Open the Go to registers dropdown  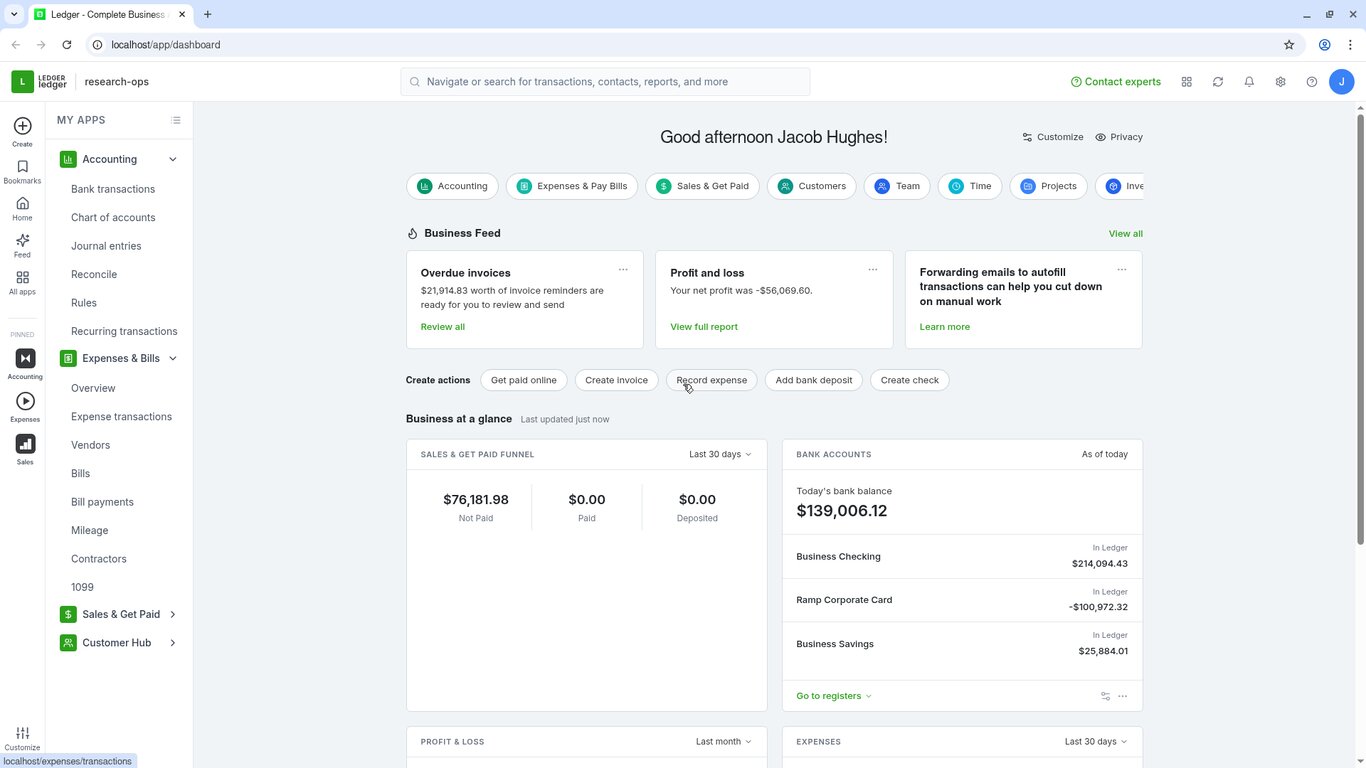coord(834,696)
